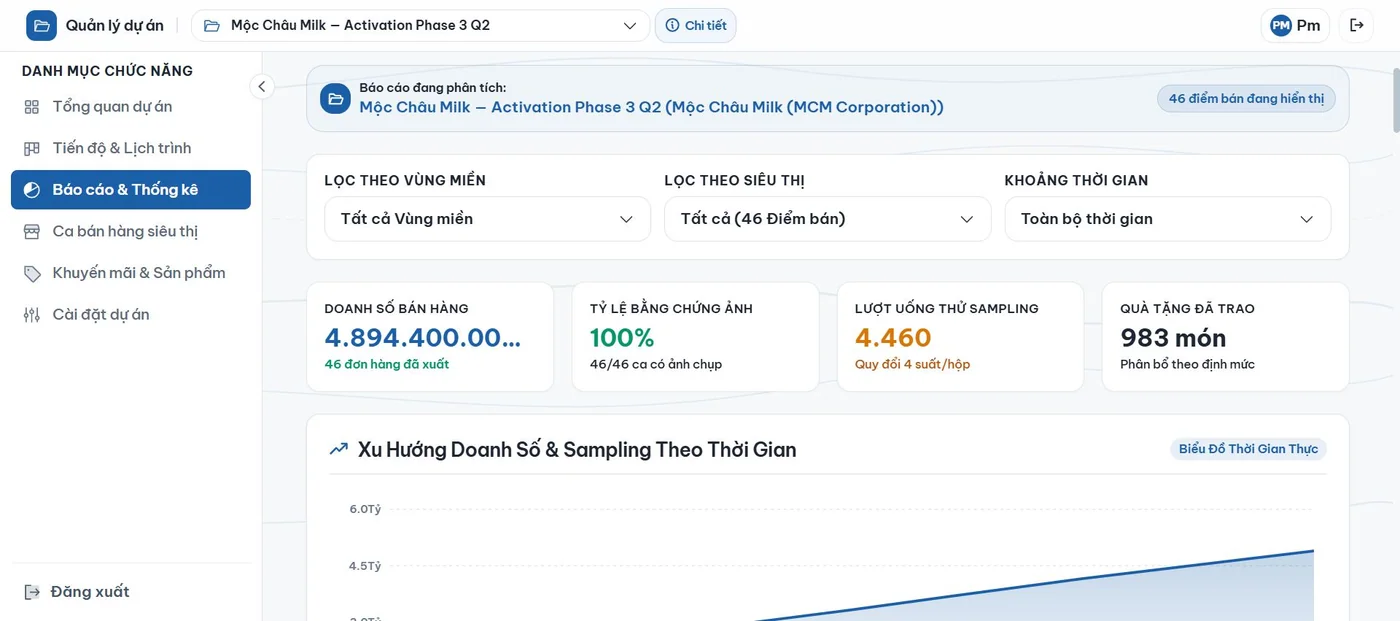Click the Xu Hướng Doanh Số chart heading
Screen dimensions: 1400x621
tap(577, 449)
